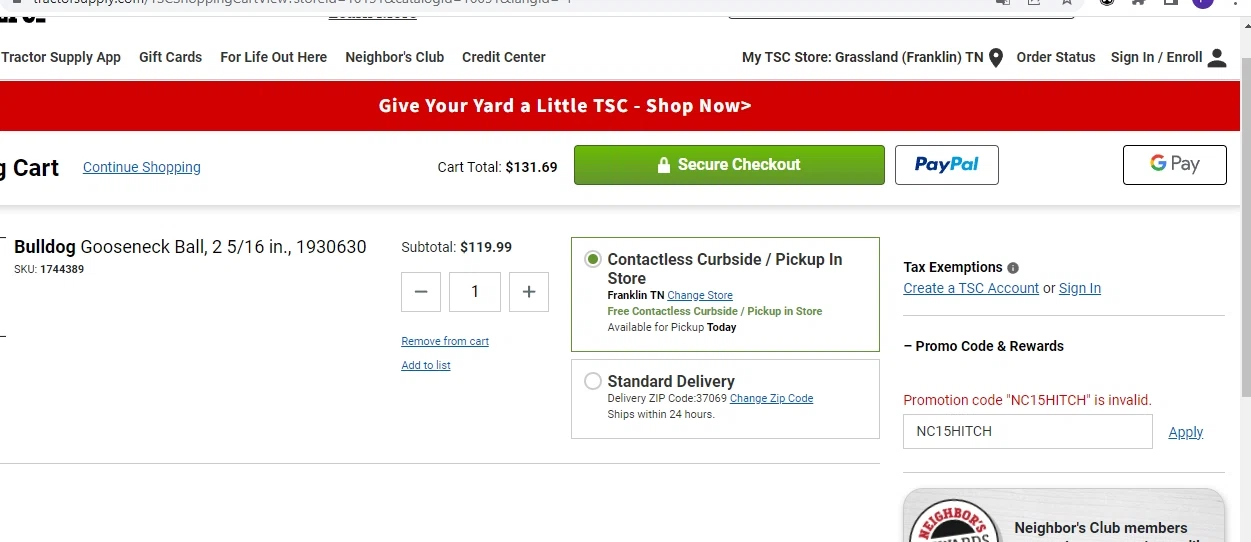Click the Sign In account person icon
The width and height of the screenshot is (1251, 542).
[1217, 58]
